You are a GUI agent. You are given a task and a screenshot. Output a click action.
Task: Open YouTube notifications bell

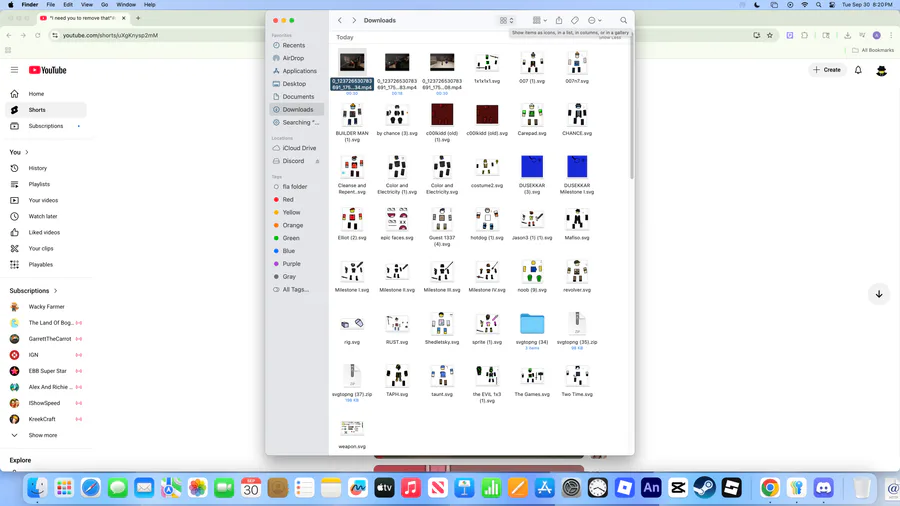(x=858, y=70)
